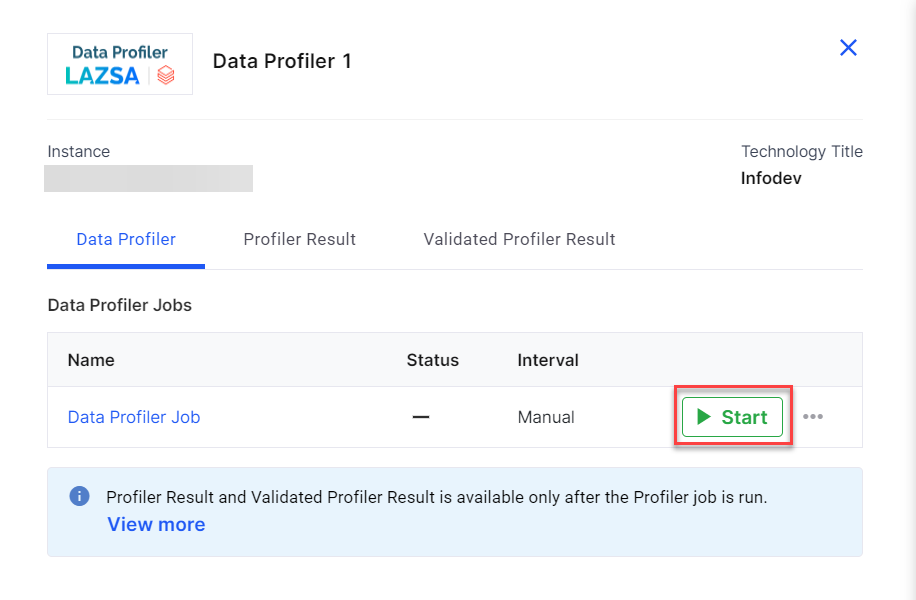Select the Data Profiler tab
This screenshot has height=600, width=916.
pos(126,239)
